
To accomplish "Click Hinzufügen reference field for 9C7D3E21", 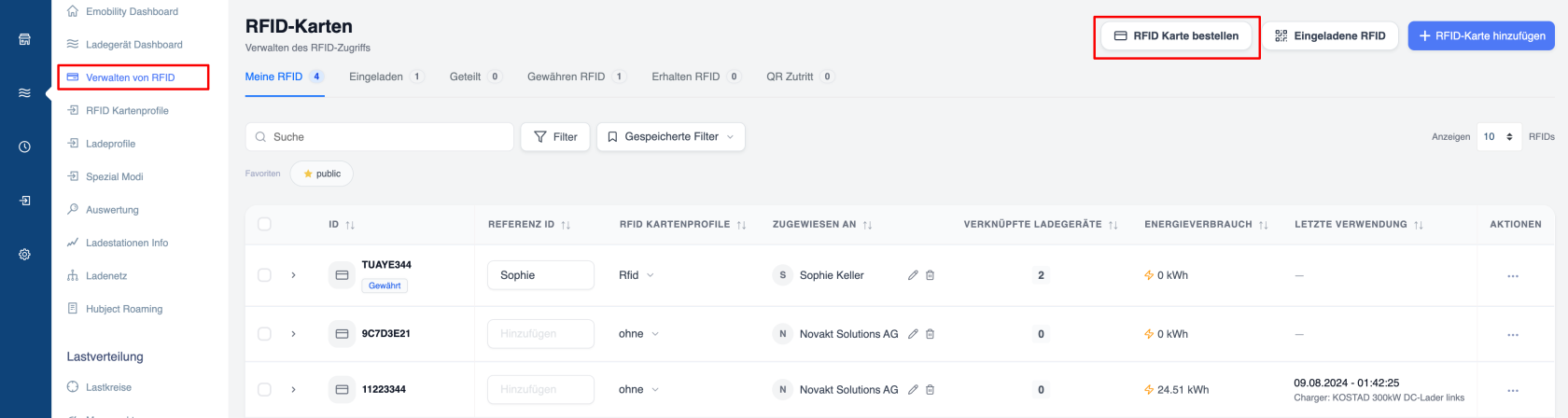I will pyautogui.click(x=540, y=334).
